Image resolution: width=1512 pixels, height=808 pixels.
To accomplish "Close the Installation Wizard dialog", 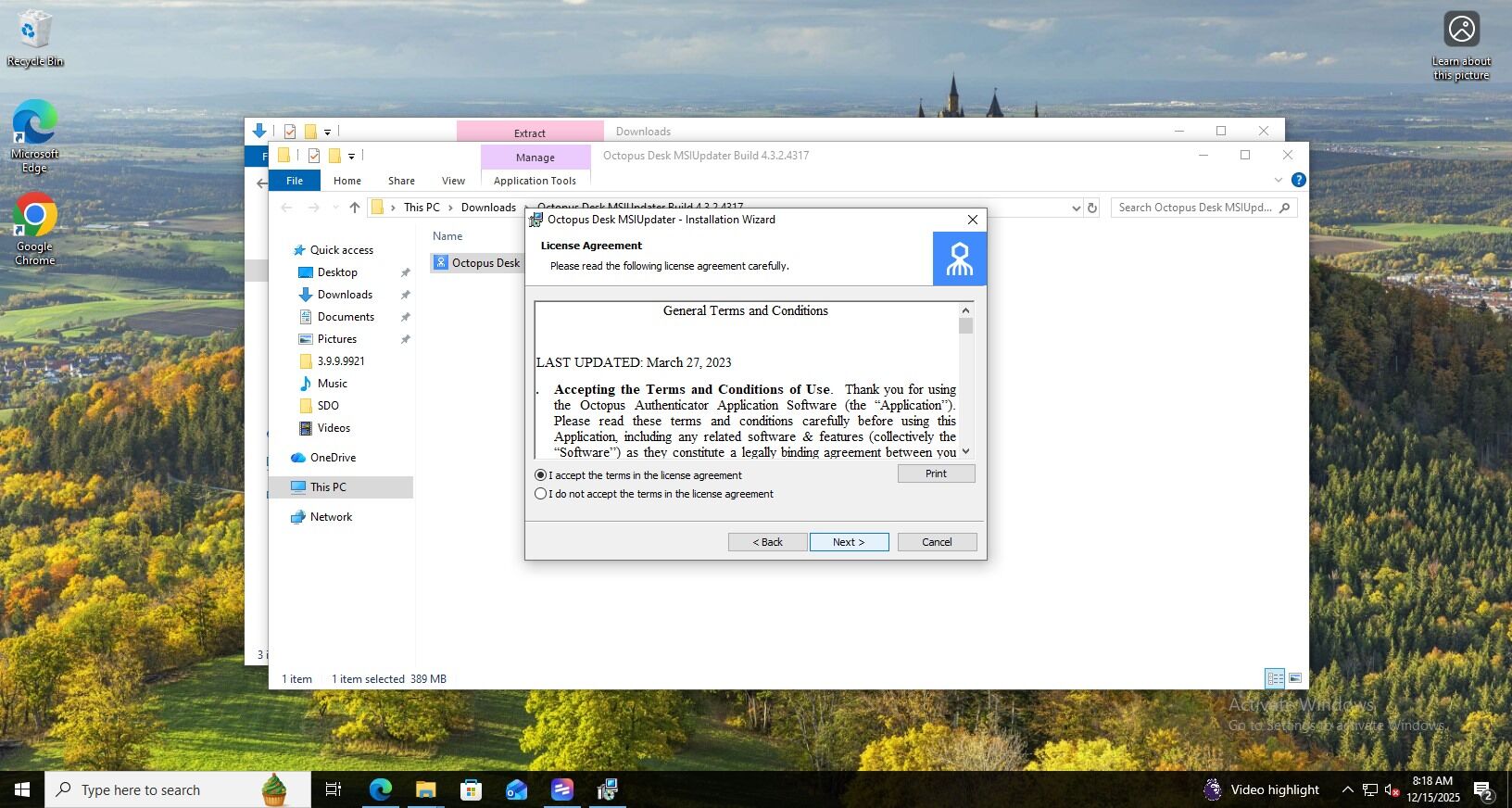I will pyautogui.click(x=972, y=220).
